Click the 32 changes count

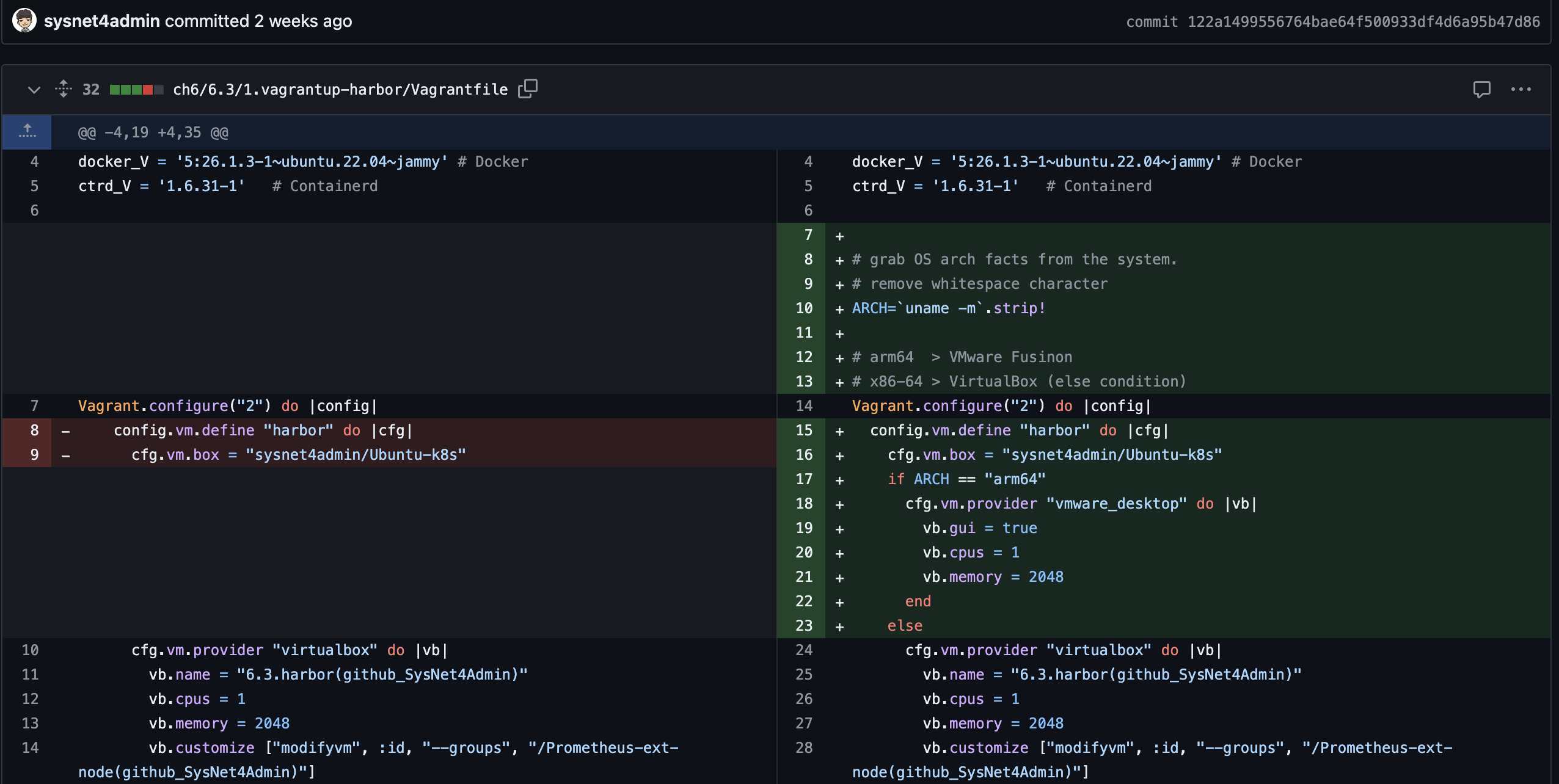(x=91, y=89)
